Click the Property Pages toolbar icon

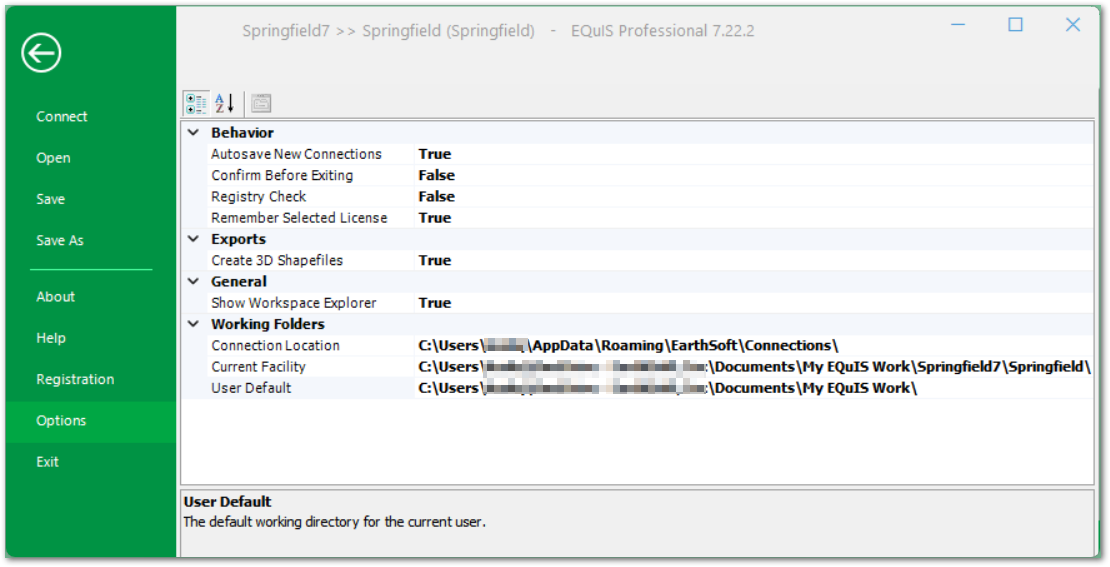(260, 103)
